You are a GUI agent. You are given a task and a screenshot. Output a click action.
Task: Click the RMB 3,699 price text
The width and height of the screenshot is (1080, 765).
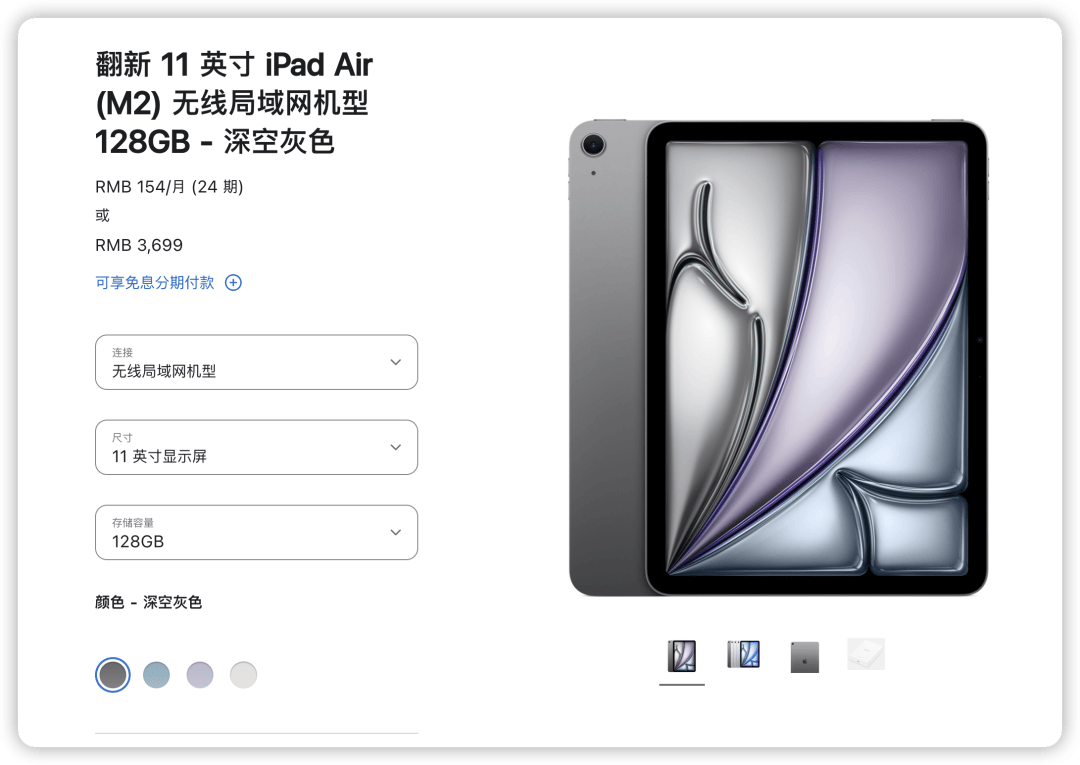click(139, 245)
